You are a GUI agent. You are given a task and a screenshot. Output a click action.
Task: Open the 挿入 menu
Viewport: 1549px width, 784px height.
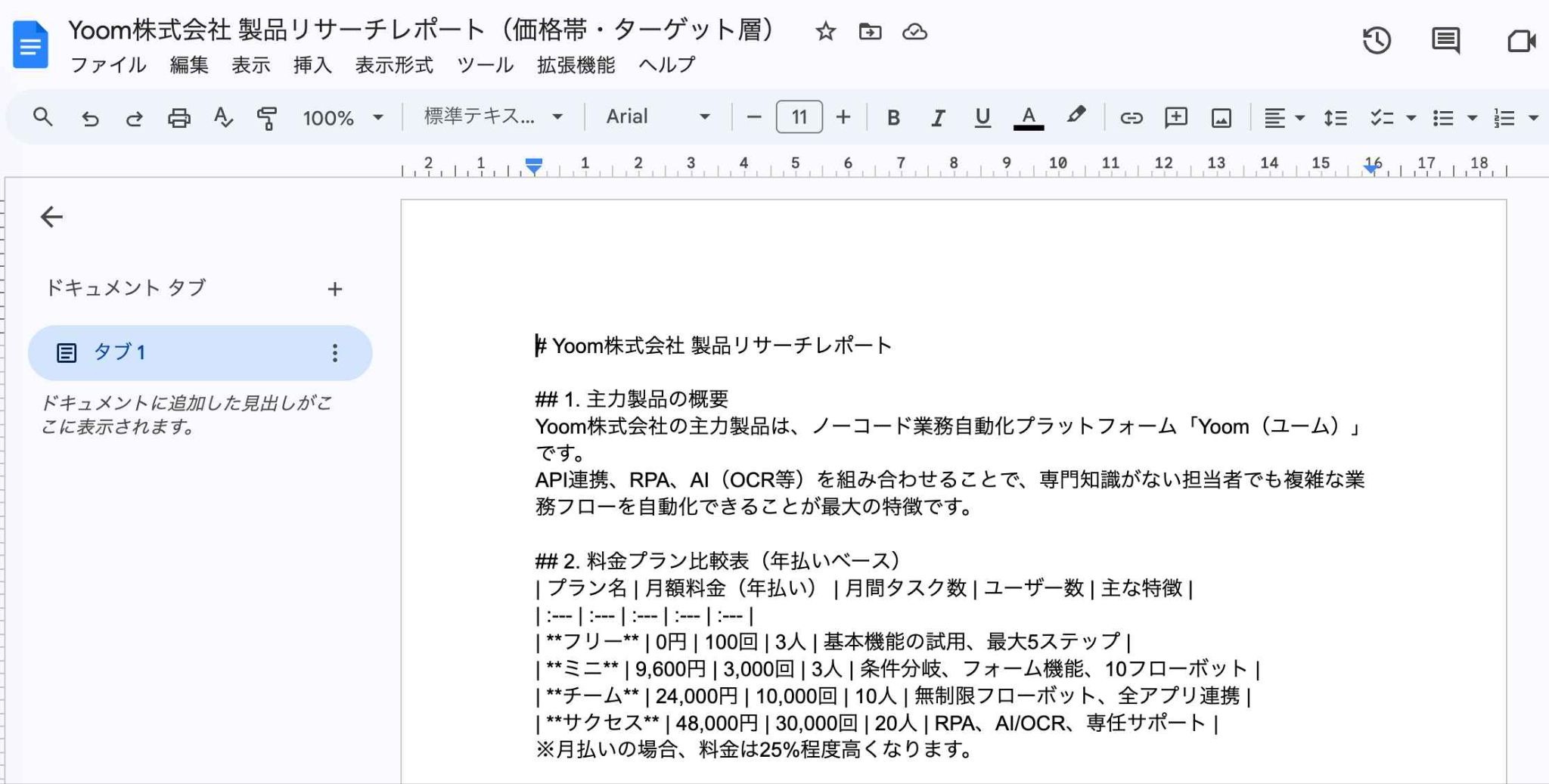312,65
